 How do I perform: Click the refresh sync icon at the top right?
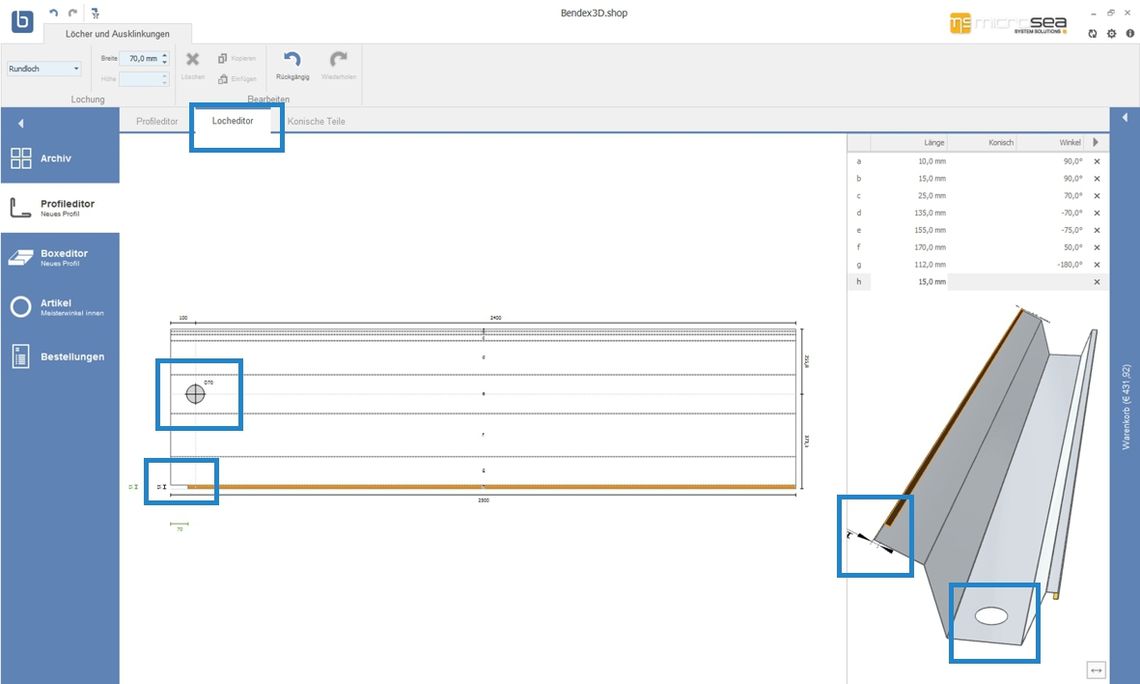click(1092, 33)
